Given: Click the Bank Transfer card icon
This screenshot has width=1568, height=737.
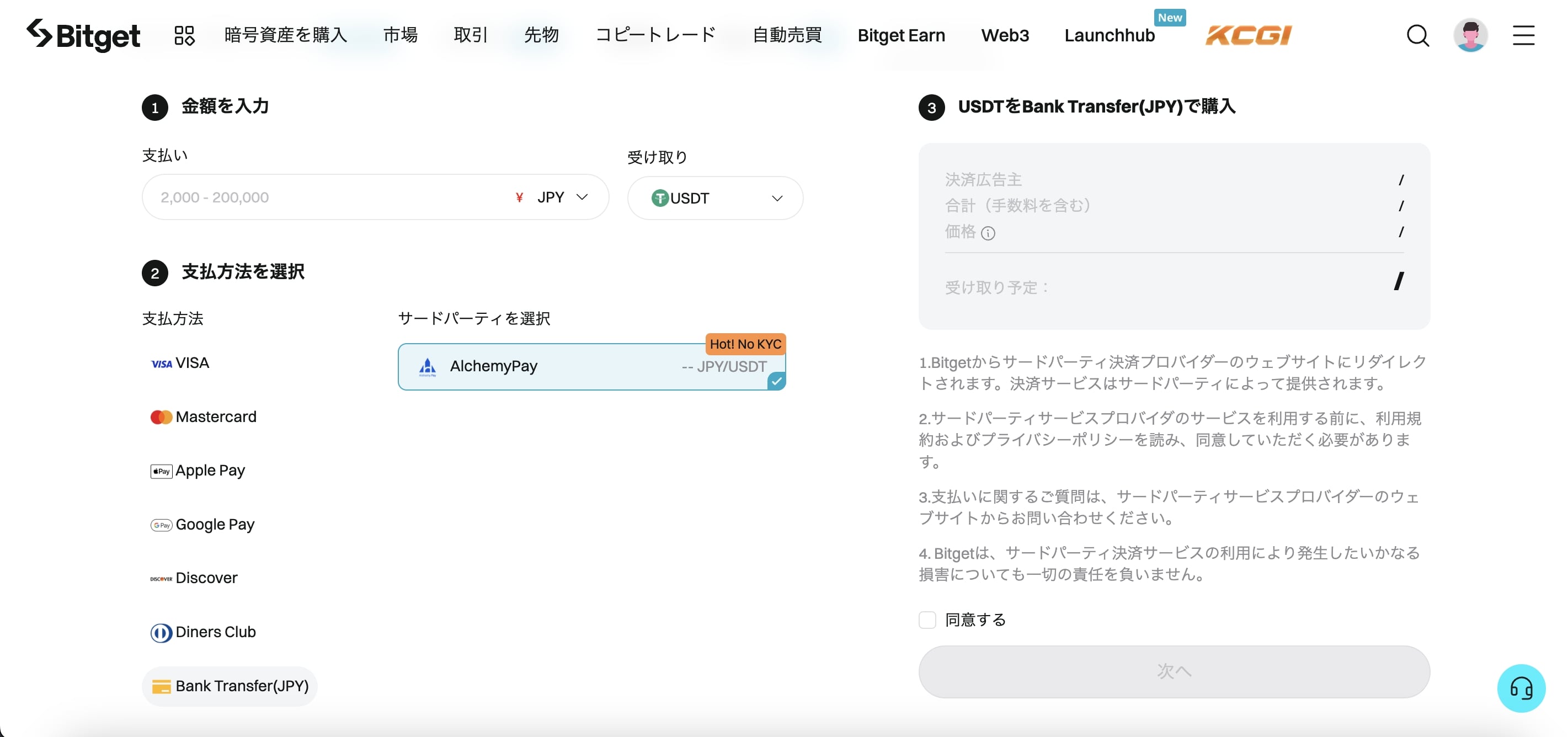Looking at the screenshot, I should [161, 686].
